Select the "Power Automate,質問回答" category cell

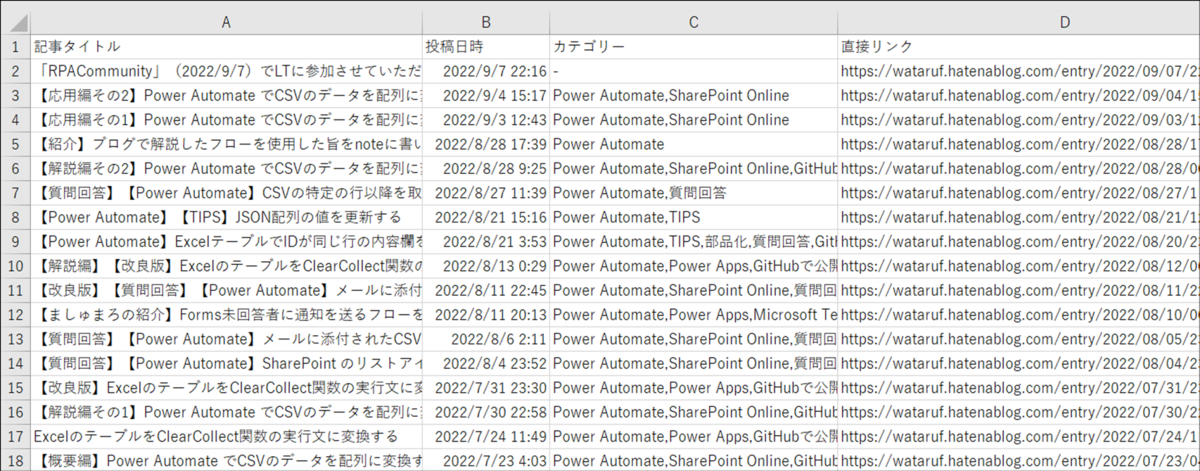point(693,193)
